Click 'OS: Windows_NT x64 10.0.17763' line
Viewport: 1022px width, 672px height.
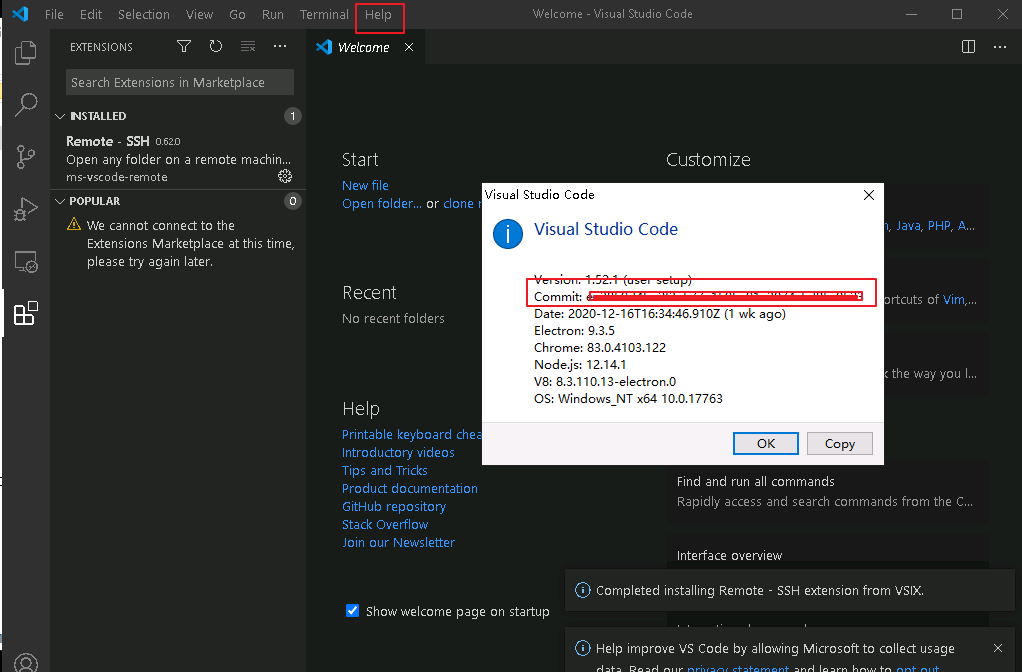click(x=628, y=398)
